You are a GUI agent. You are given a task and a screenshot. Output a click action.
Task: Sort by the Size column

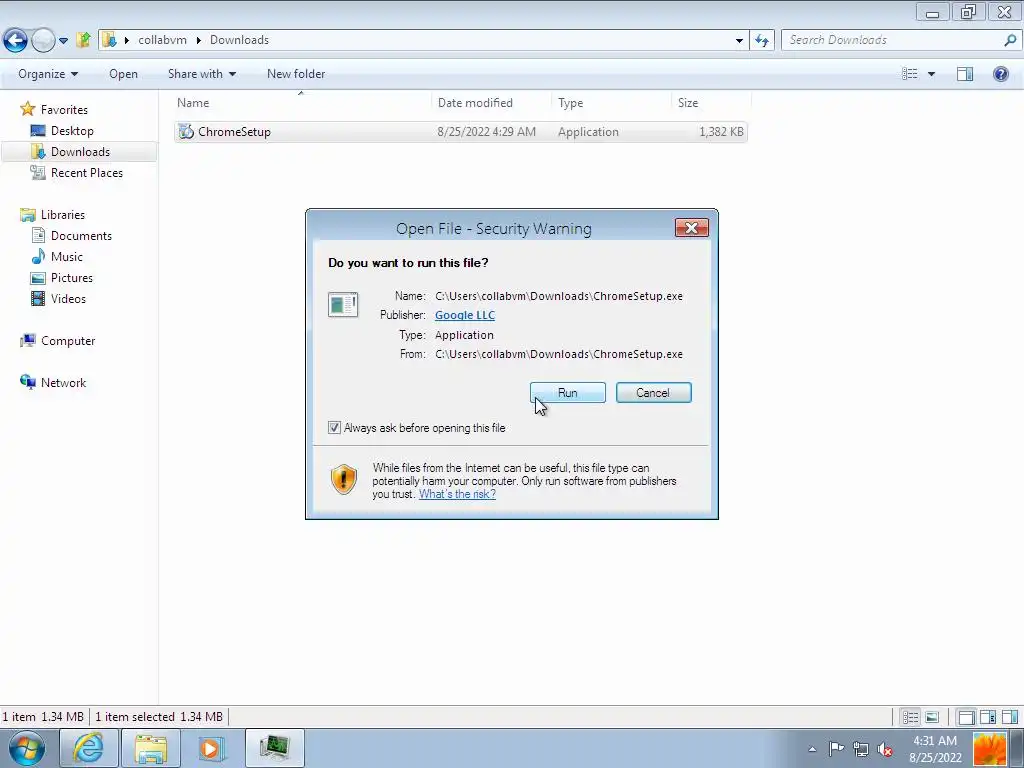coord(711,103)
